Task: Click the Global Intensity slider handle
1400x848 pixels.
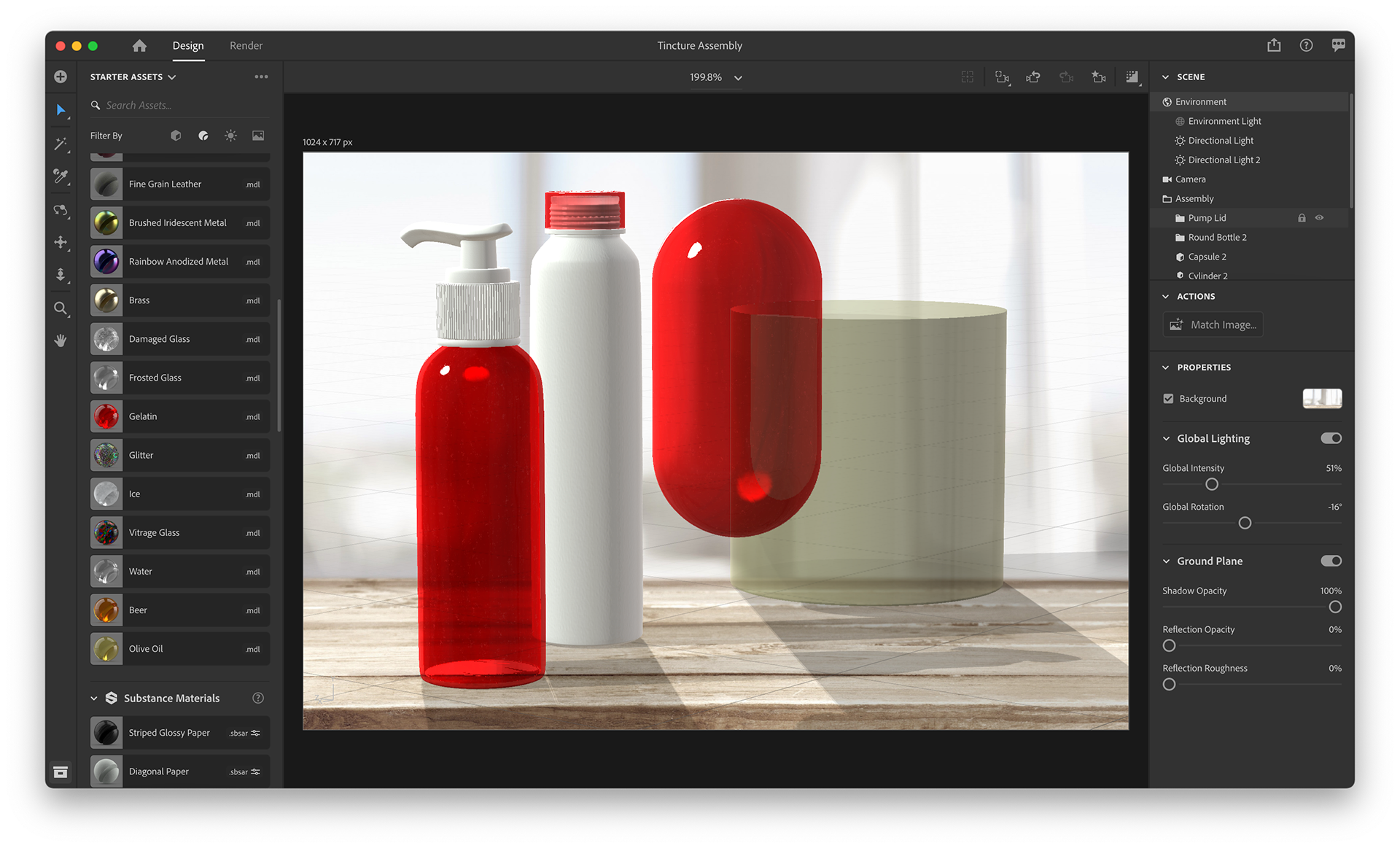Action: (x=1212, y=484)
